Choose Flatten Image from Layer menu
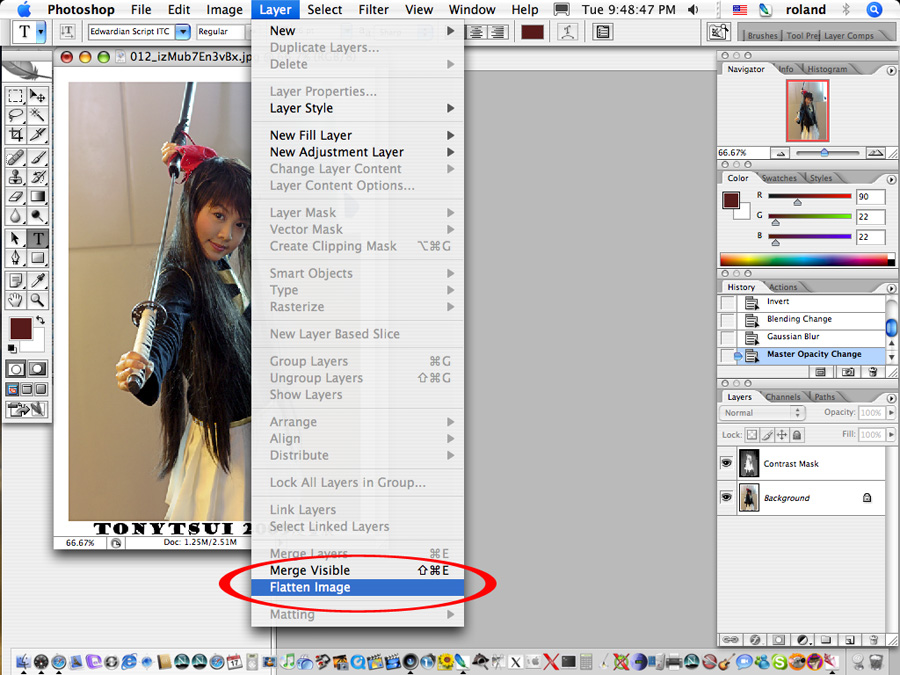This screenshot has height=675, width=900. coord(310,587)
